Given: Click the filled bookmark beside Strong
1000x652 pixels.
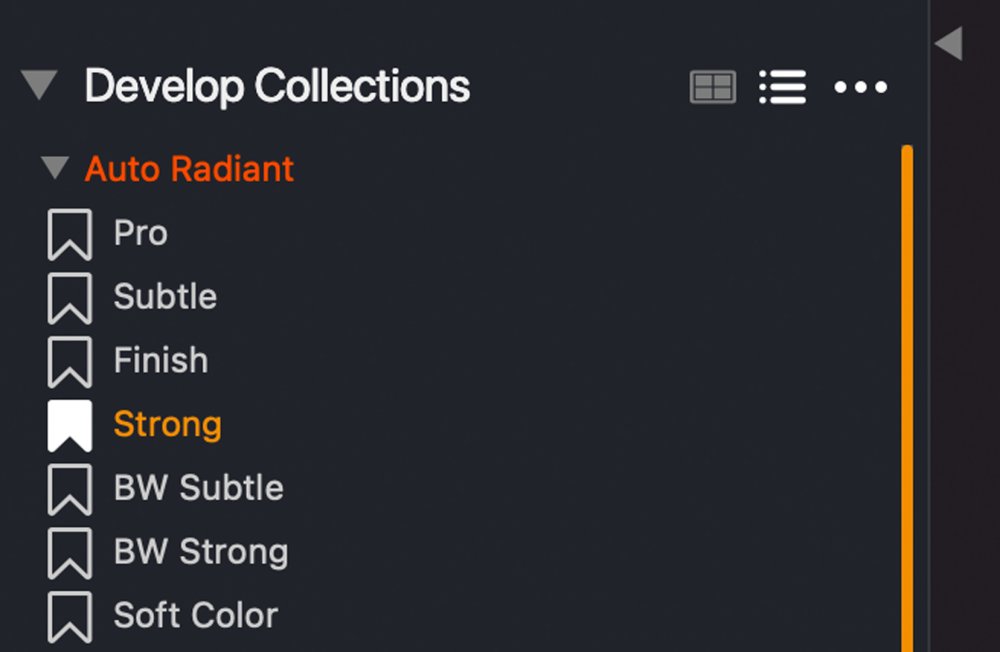Looking at the screenshot, I should pyautogui.click(x=70, y=425).
